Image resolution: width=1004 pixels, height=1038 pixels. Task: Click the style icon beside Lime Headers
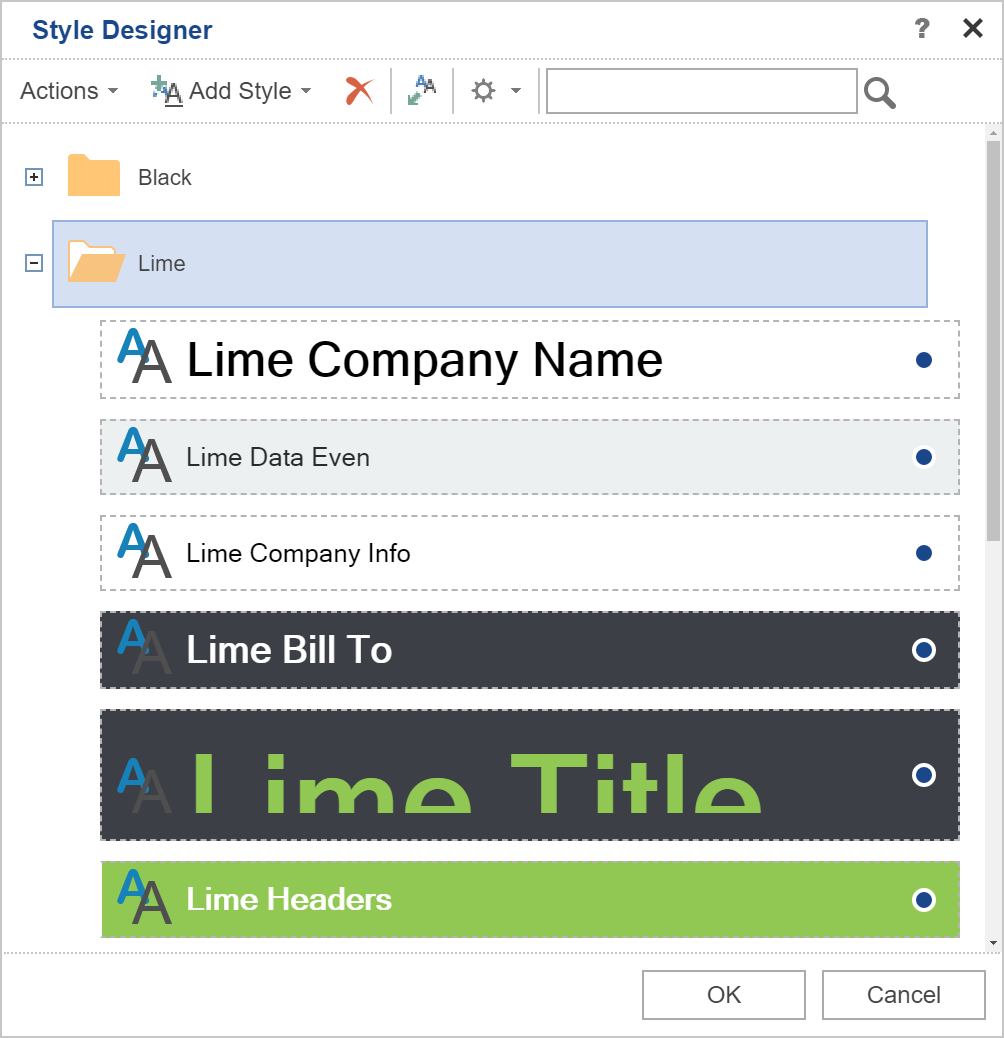(x=144, y=896)
